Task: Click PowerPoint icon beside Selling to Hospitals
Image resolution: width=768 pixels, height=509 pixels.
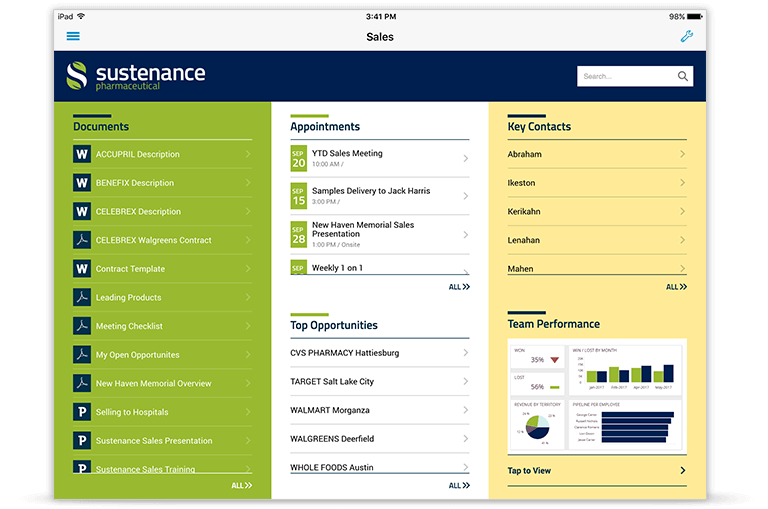Action: [82, 412]
